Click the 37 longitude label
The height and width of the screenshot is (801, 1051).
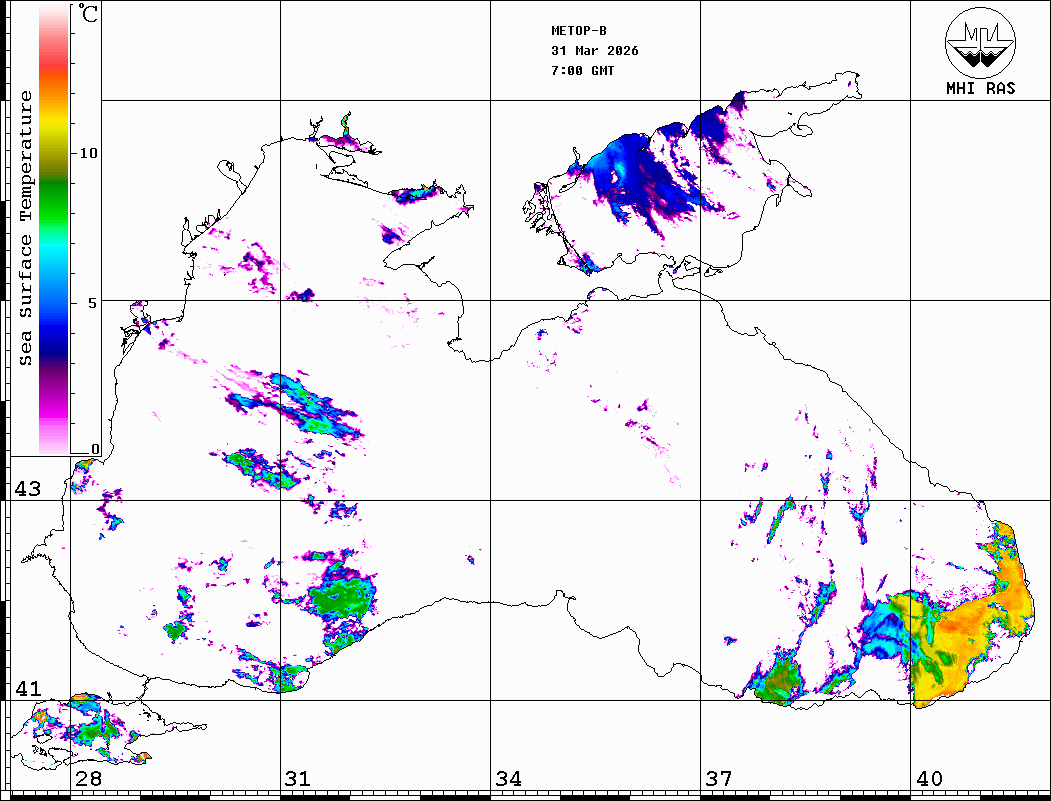[718, 778]
